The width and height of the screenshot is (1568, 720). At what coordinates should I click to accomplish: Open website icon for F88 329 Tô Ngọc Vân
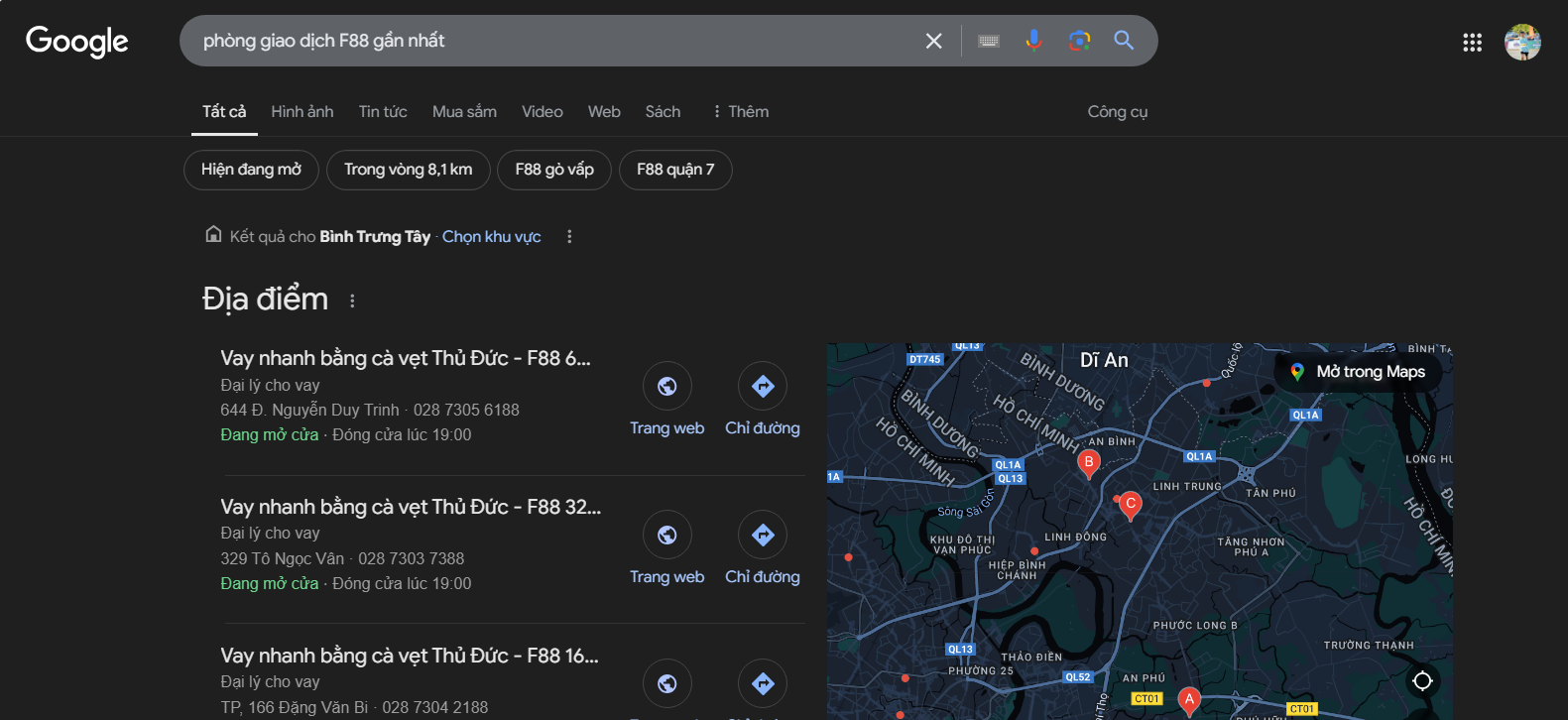(x=667, y=535)
